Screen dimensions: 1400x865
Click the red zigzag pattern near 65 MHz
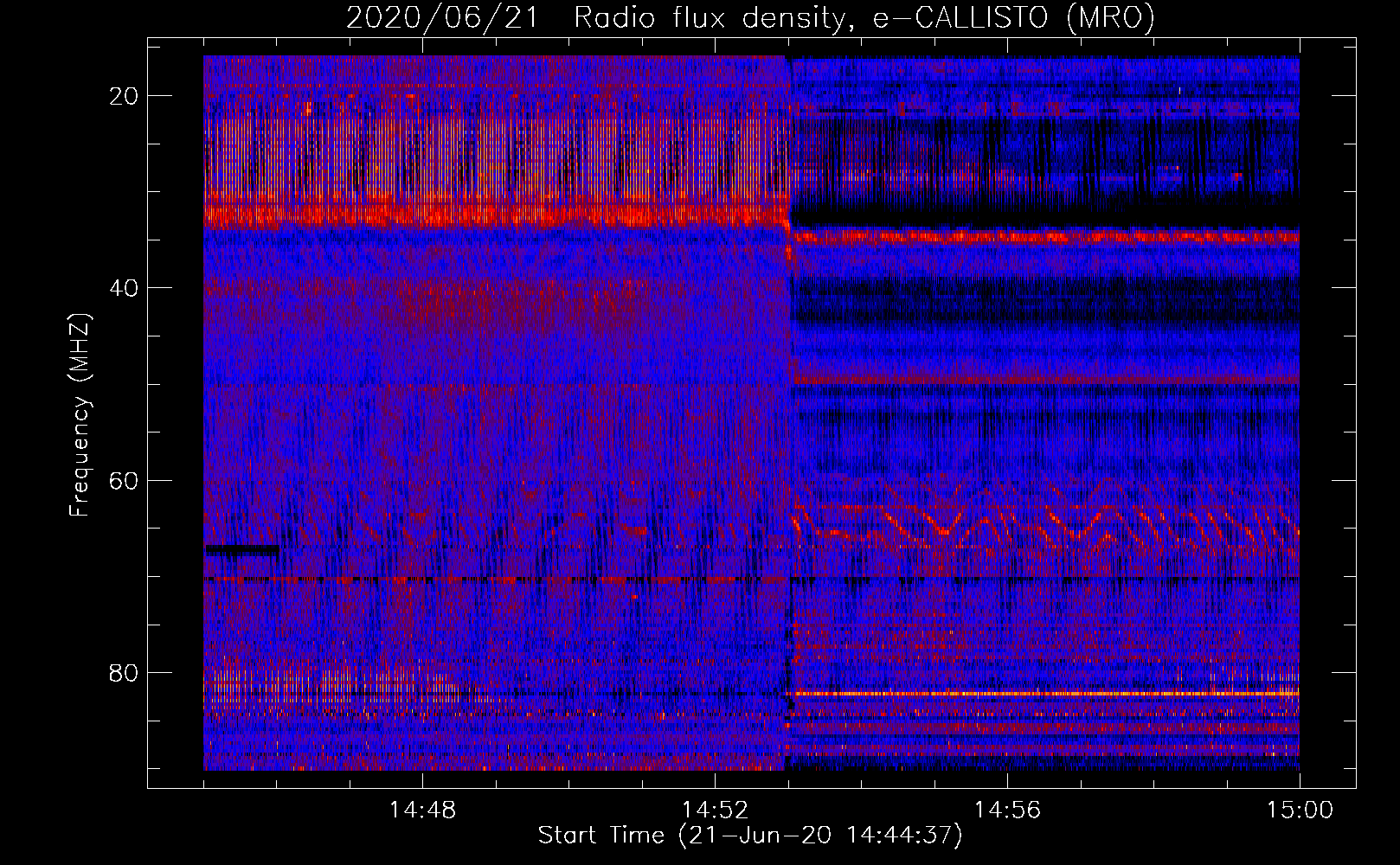(x=1038, y=521)
